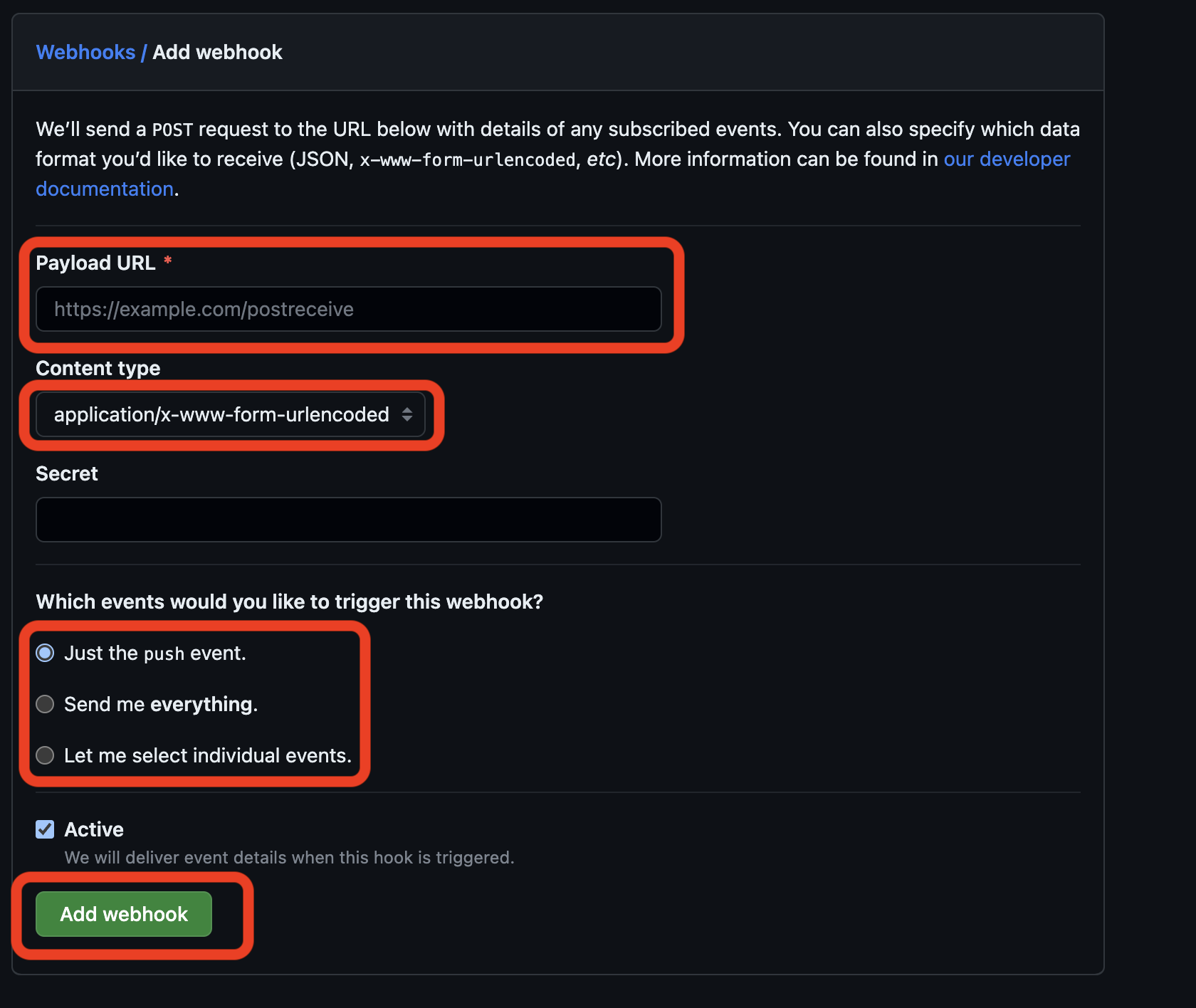Choose "Just the push event" option
Screen dimensions: 1196x1008
coord(45,653)
